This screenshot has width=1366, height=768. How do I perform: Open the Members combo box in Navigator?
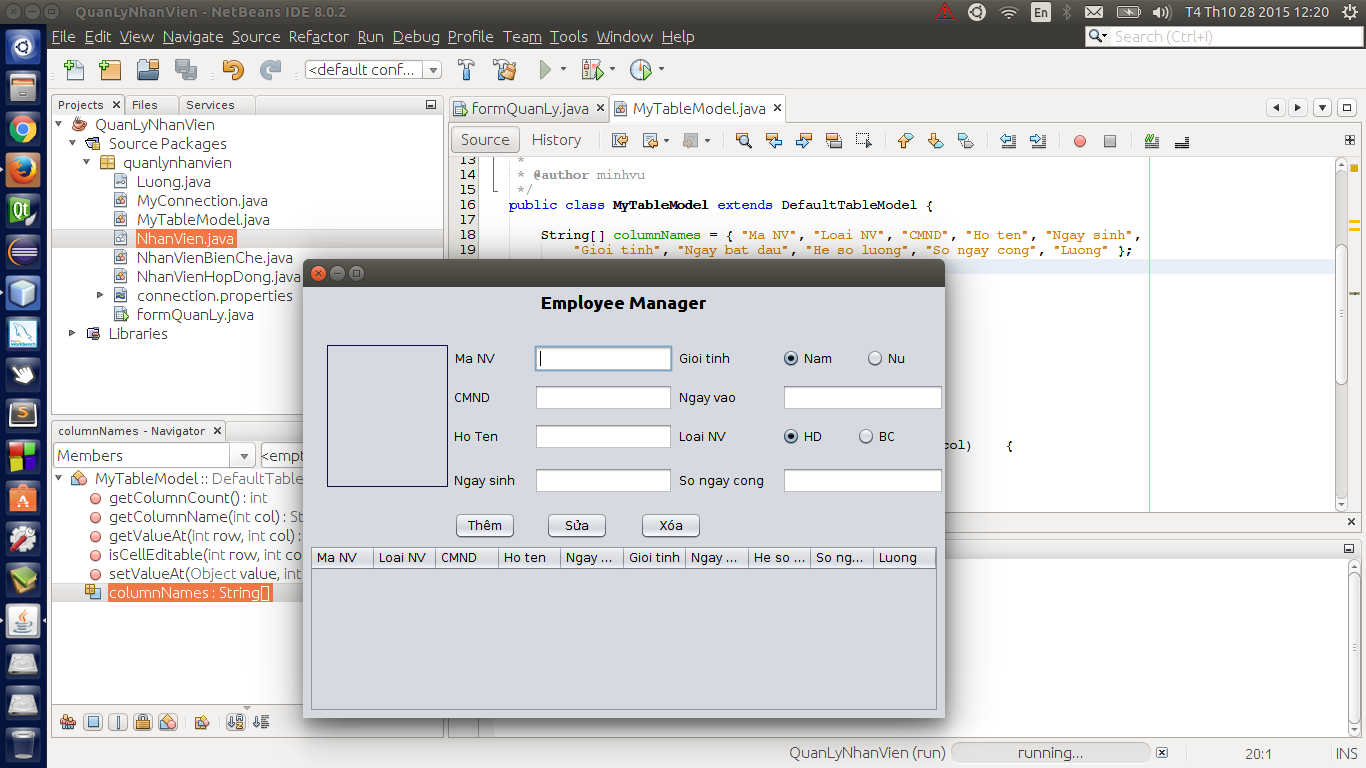155,456
